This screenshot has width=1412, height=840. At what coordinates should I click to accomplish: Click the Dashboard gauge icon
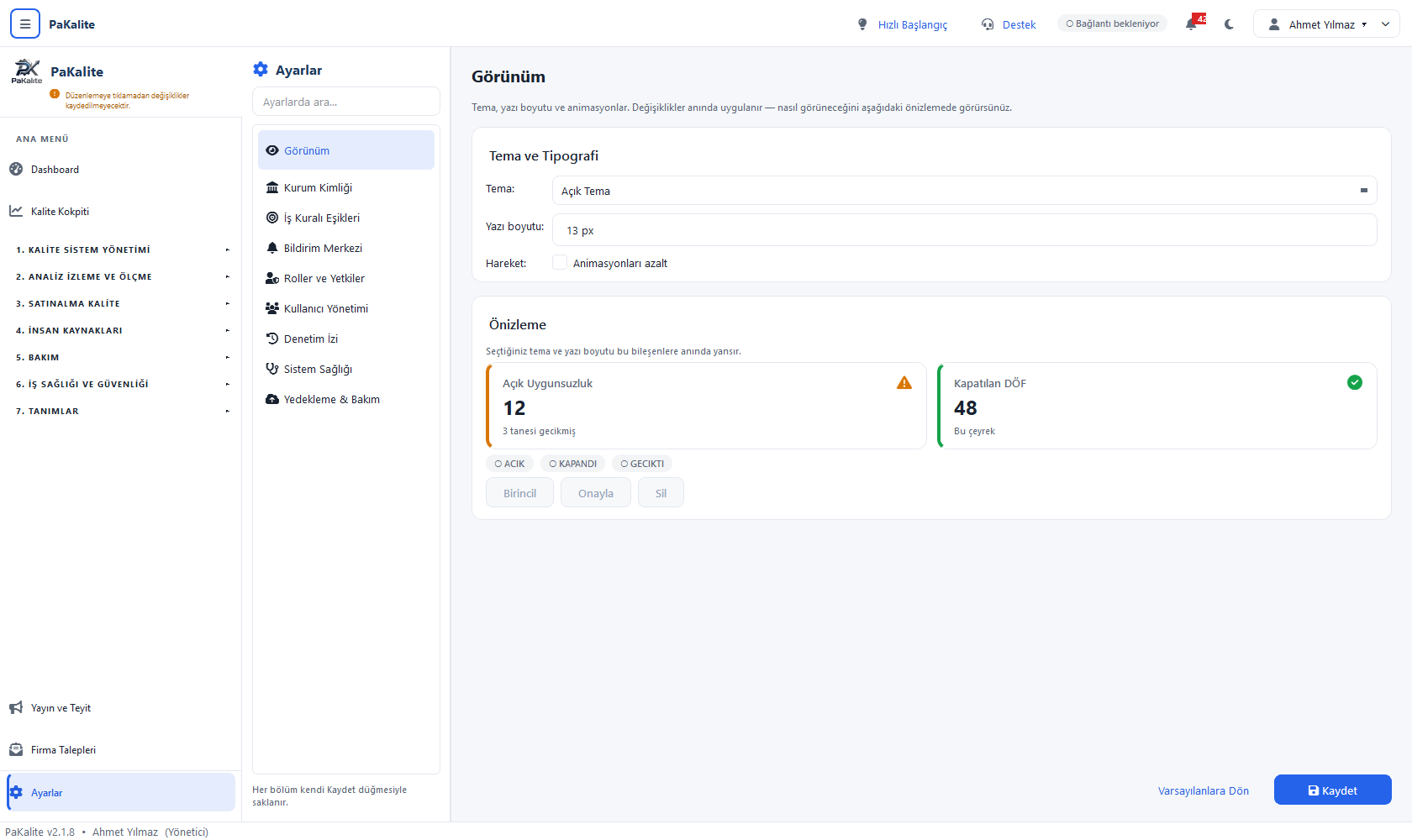coord(16,169)
